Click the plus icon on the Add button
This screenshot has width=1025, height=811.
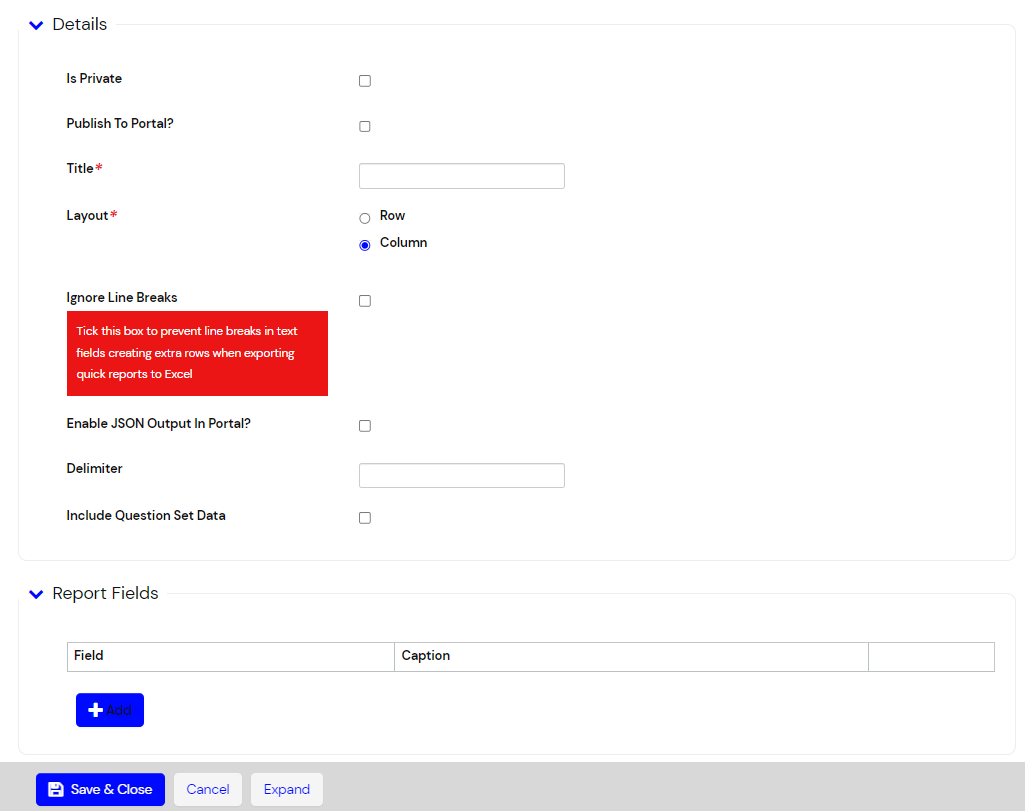tap(97, 709)
